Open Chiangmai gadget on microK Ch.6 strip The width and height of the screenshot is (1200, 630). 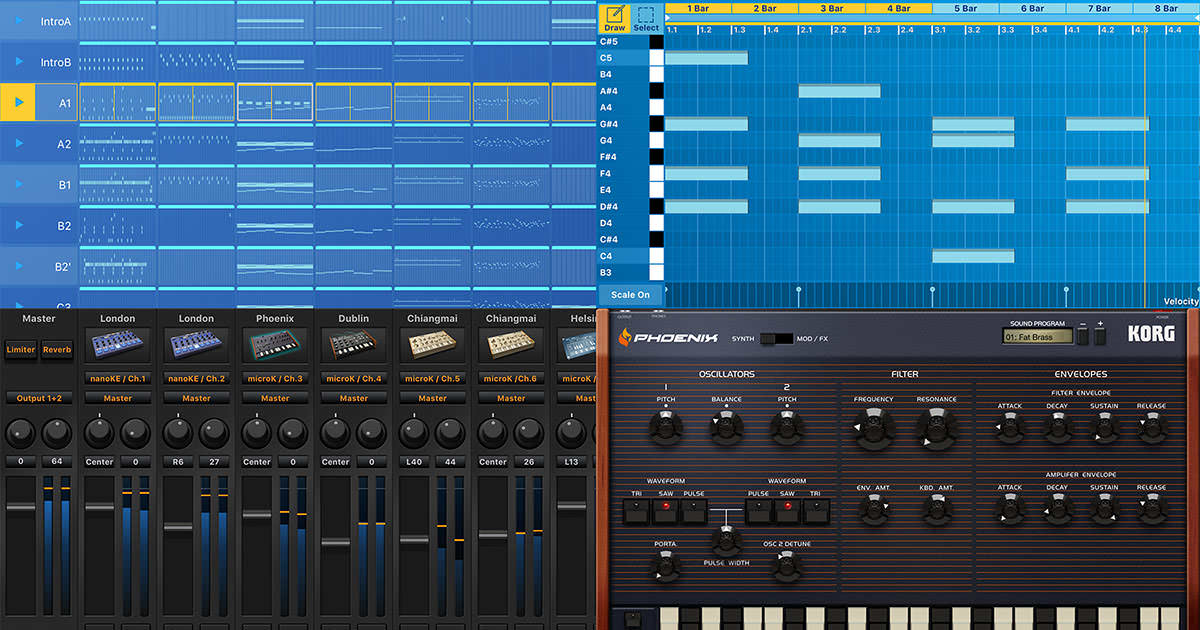pos(511,345)
